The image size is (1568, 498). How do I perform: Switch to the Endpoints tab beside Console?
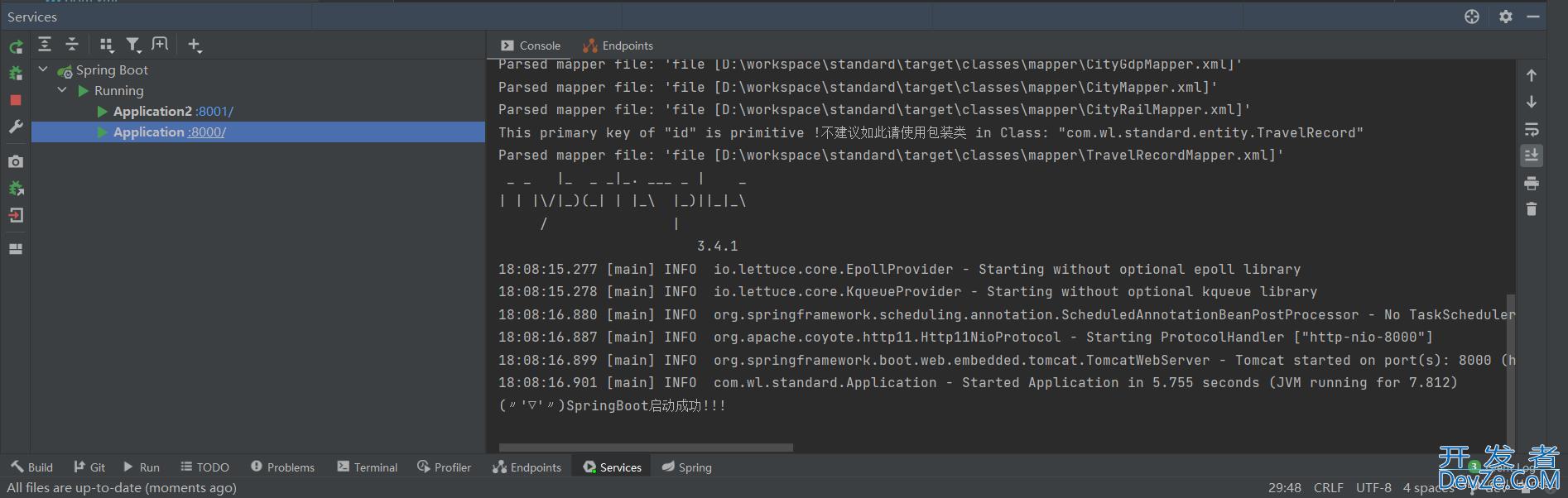618,45
